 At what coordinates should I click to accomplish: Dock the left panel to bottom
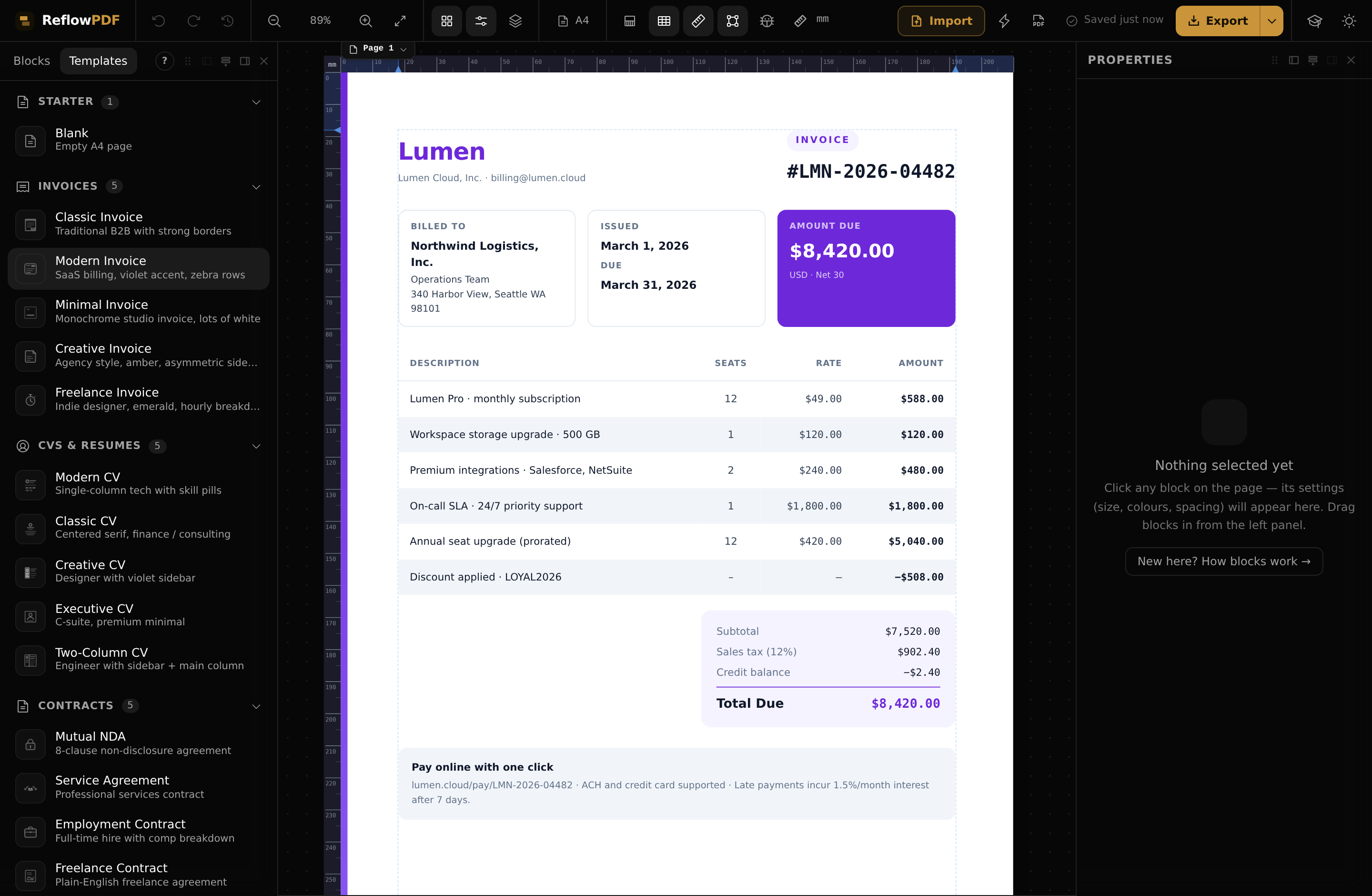(x=226, y=61)
